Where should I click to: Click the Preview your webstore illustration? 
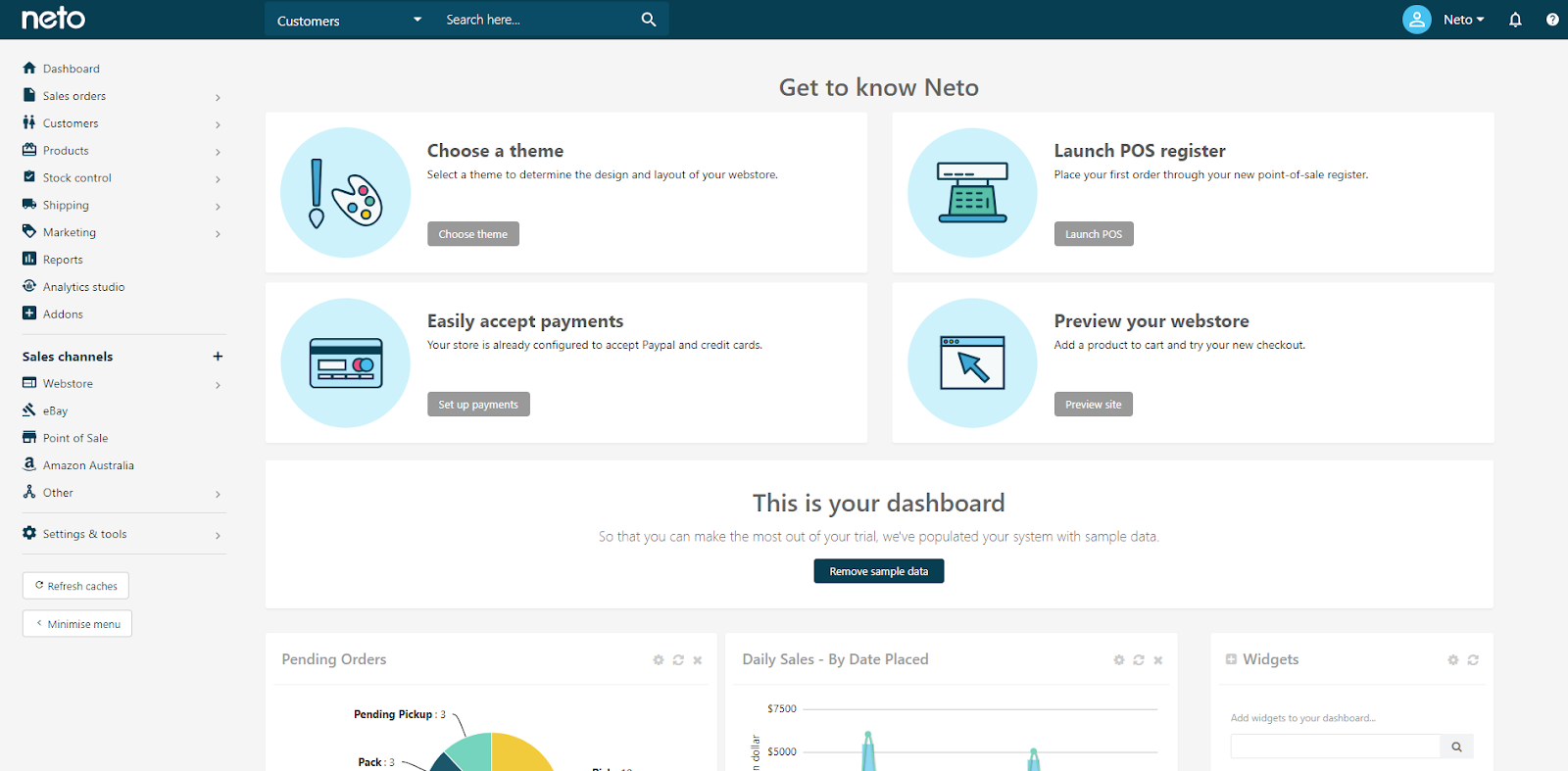pos(972,362)
